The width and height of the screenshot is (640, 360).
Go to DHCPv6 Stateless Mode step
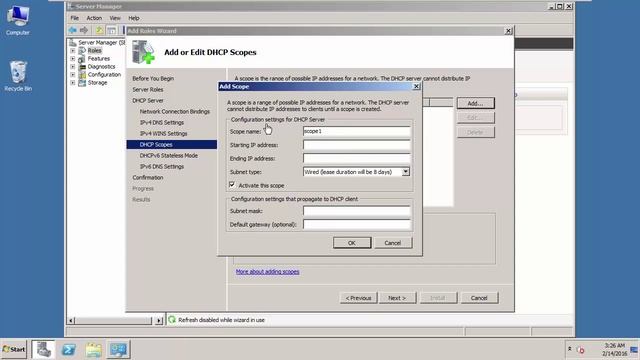click(x=169, y=156)
